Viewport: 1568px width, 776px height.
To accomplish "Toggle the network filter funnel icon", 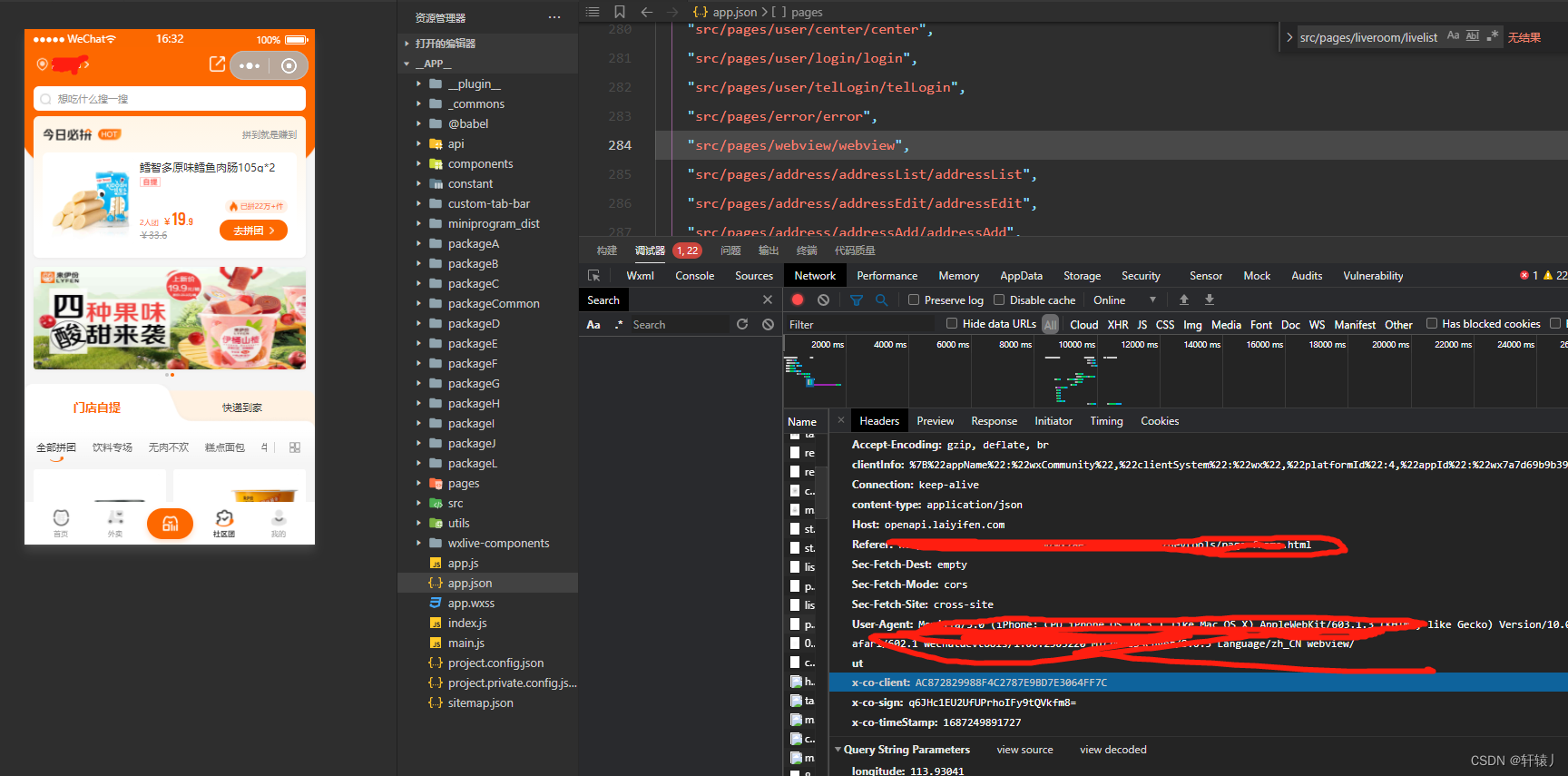I will 857,300.
